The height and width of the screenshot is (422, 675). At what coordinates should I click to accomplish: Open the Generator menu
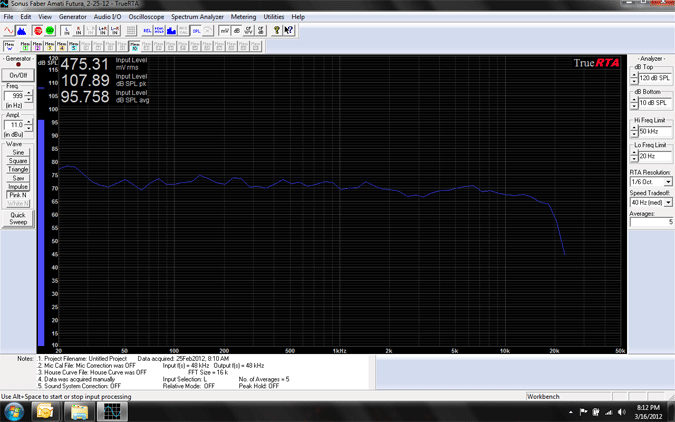[72, 17]
